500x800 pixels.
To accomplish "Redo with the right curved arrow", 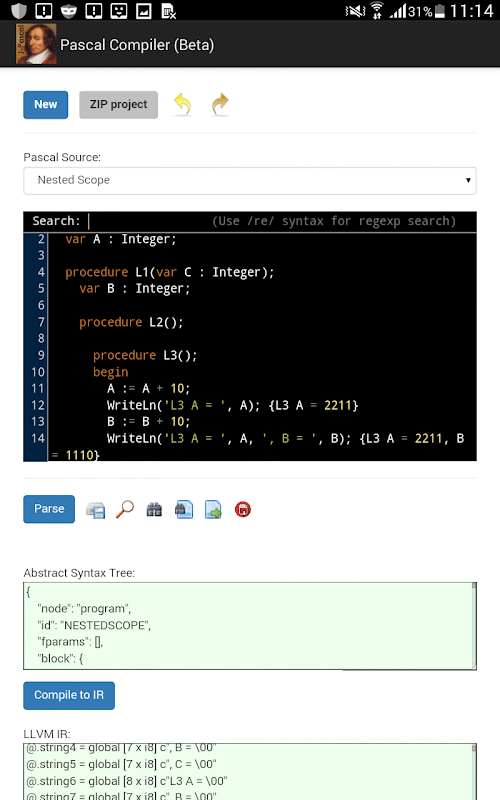I will click(x=220, y=105).
